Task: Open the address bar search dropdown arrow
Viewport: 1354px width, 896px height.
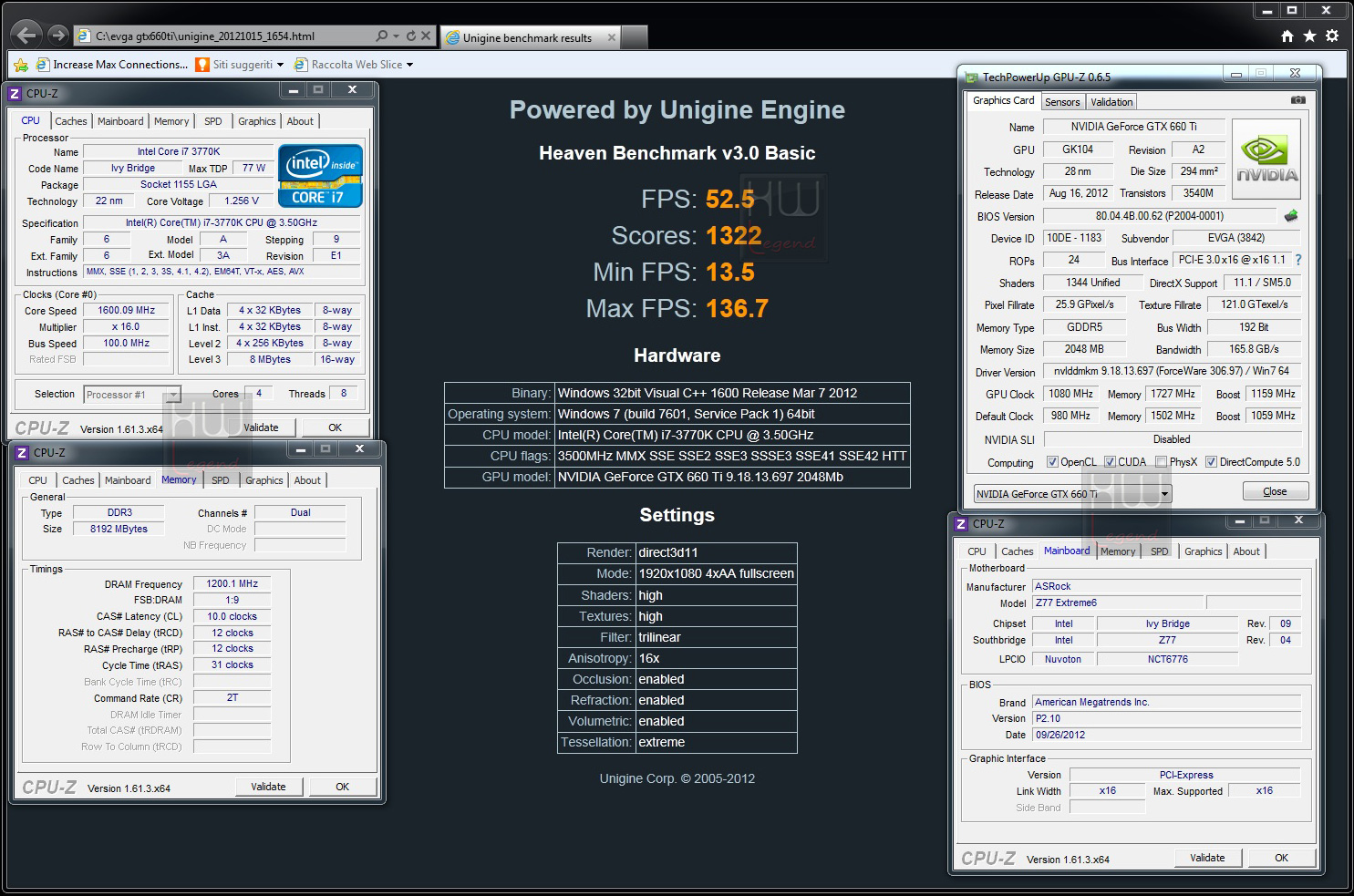Action: pyautogui.click(x=396, y=36)
